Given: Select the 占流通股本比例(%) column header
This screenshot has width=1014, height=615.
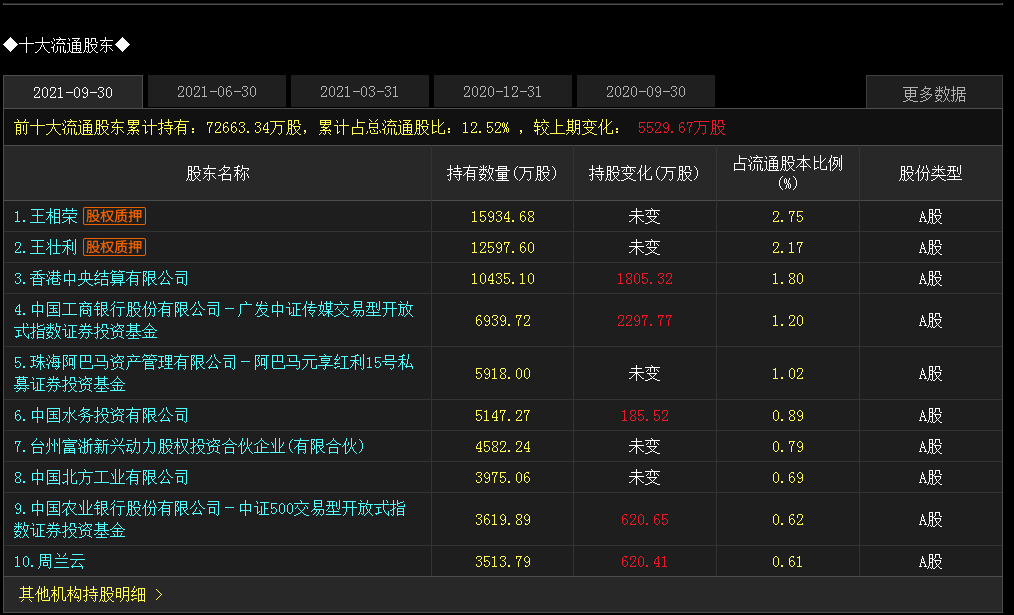Looking at the screenshot, I should [788, 173].
